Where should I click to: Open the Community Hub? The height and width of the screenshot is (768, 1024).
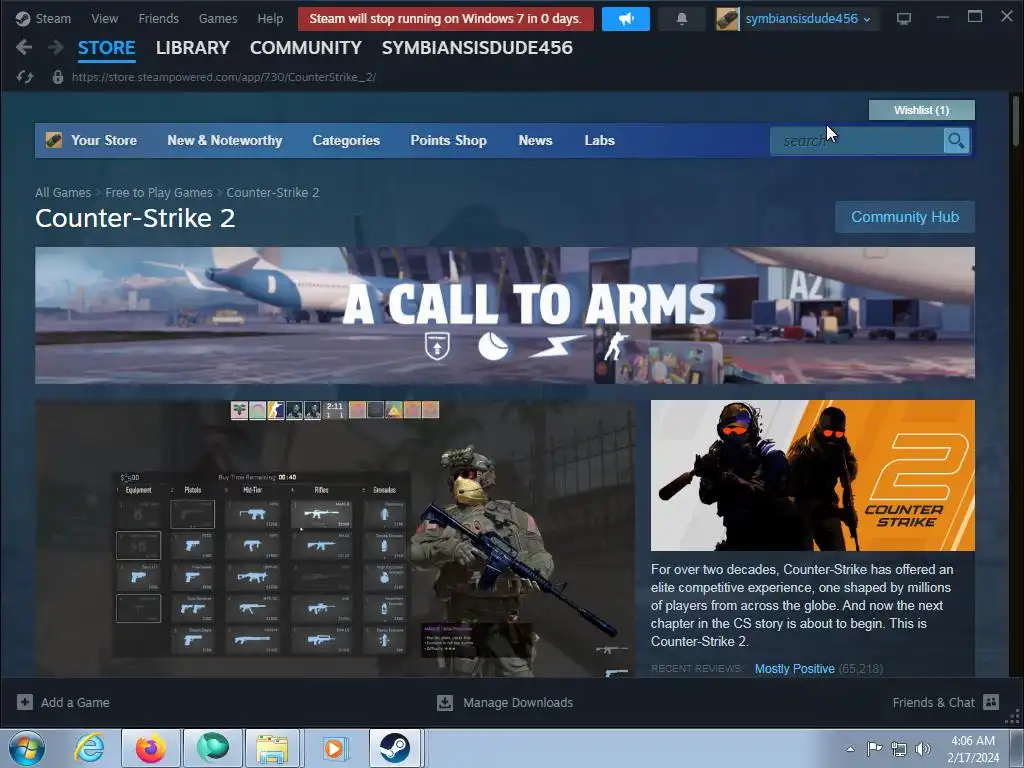tap(905, 217)
